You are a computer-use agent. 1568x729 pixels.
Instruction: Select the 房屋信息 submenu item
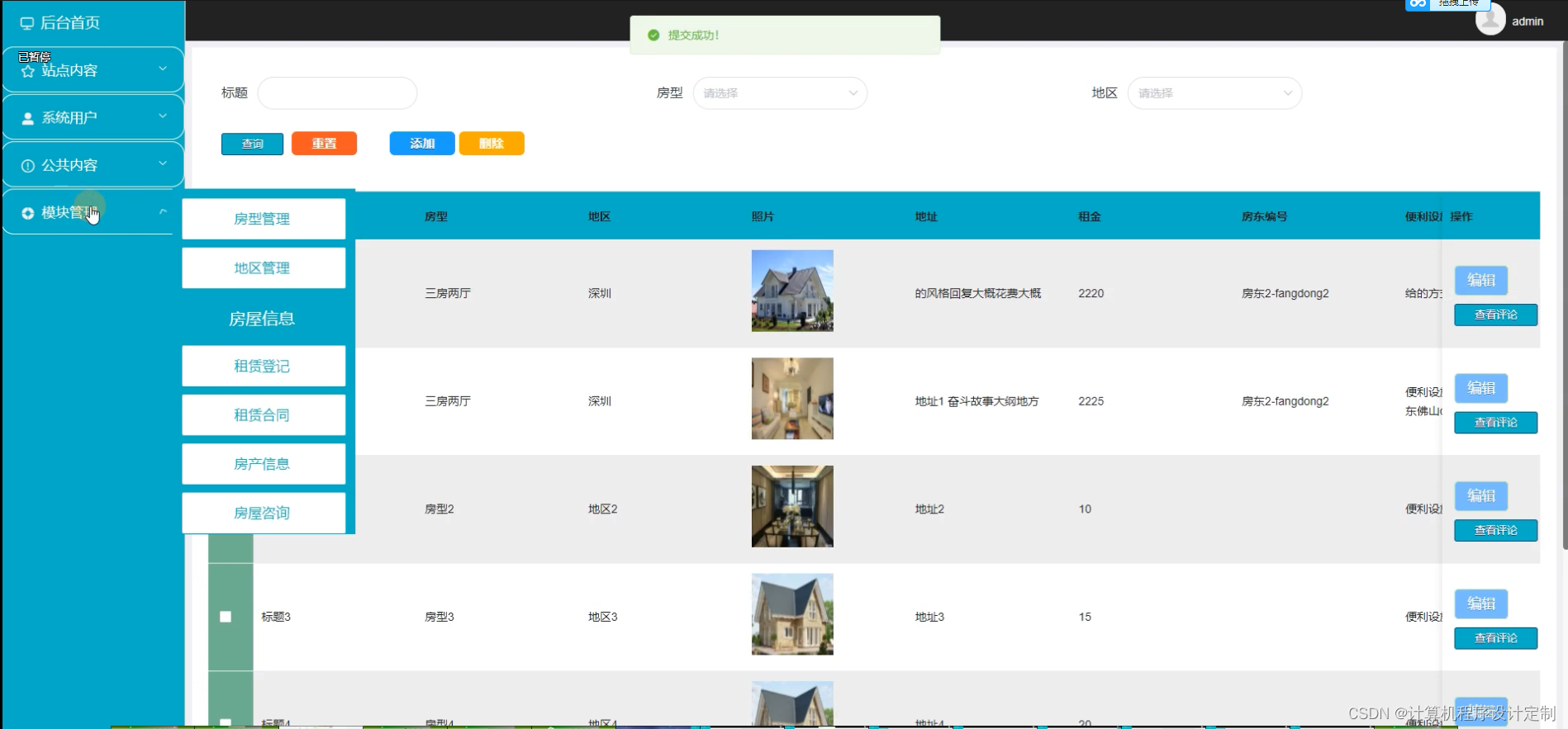(264, 319)
